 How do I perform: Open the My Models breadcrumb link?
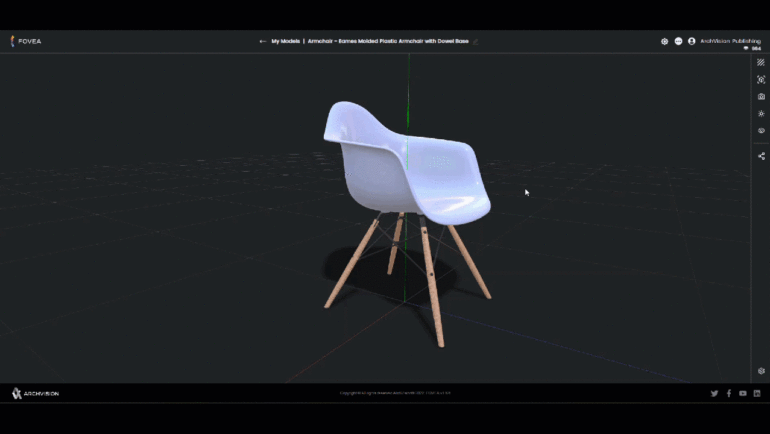[285, 41]
